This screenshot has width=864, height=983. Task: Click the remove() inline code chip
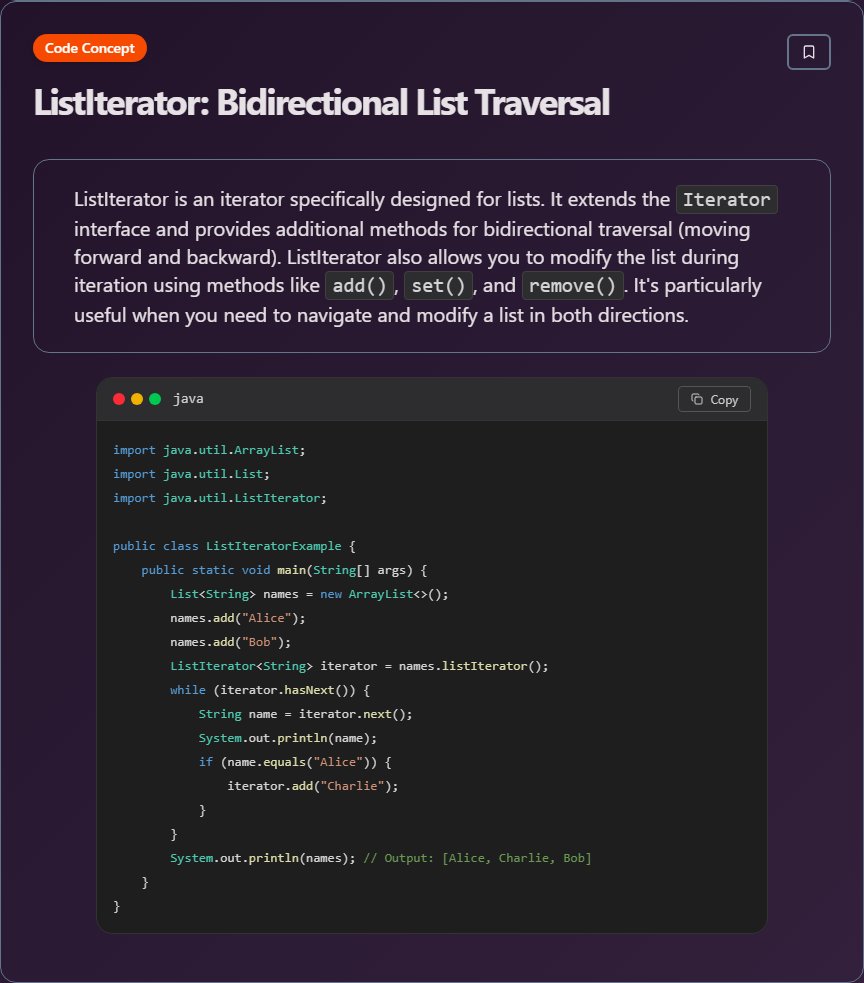[572, 285]
